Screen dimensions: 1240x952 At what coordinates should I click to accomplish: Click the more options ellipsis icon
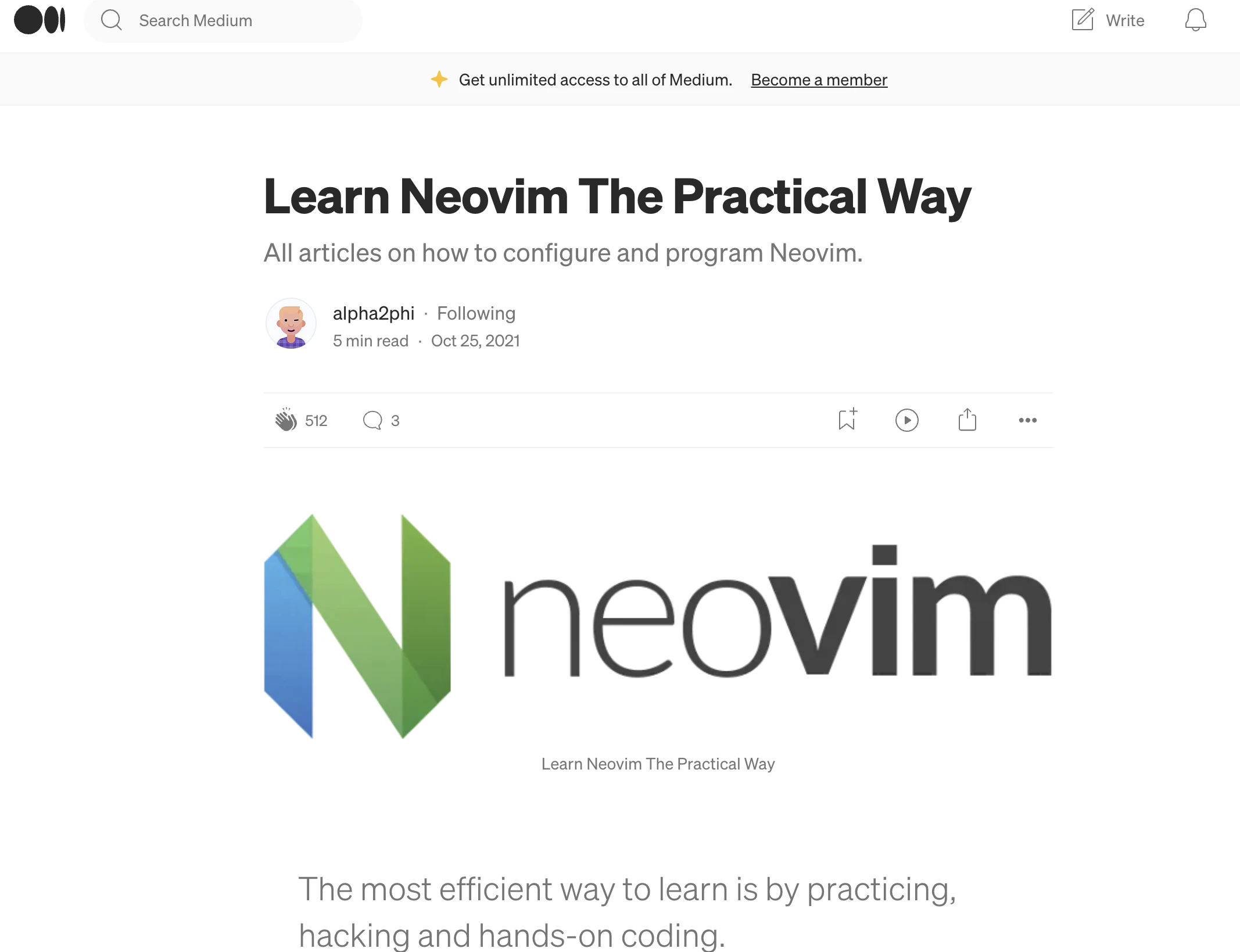pos(1027,418)
